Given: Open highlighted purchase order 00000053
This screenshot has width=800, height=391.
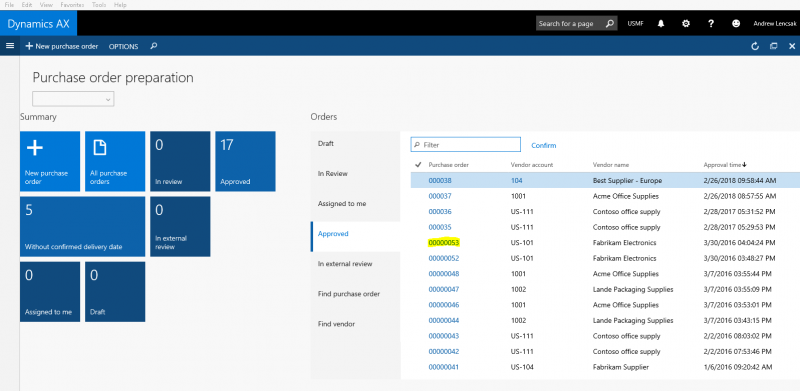Looking at the screenshot, I should click(x=444, y=242).
